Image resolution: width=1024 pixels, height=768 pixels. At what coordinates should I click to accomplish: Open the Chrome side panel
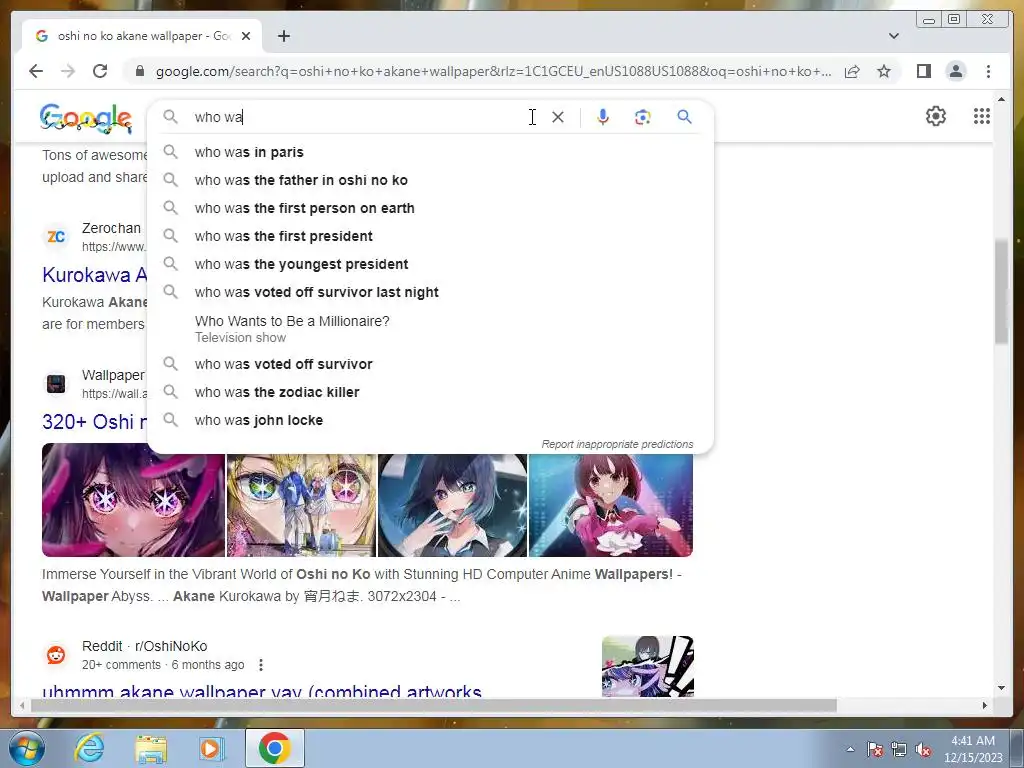click(x=923, y=71)
